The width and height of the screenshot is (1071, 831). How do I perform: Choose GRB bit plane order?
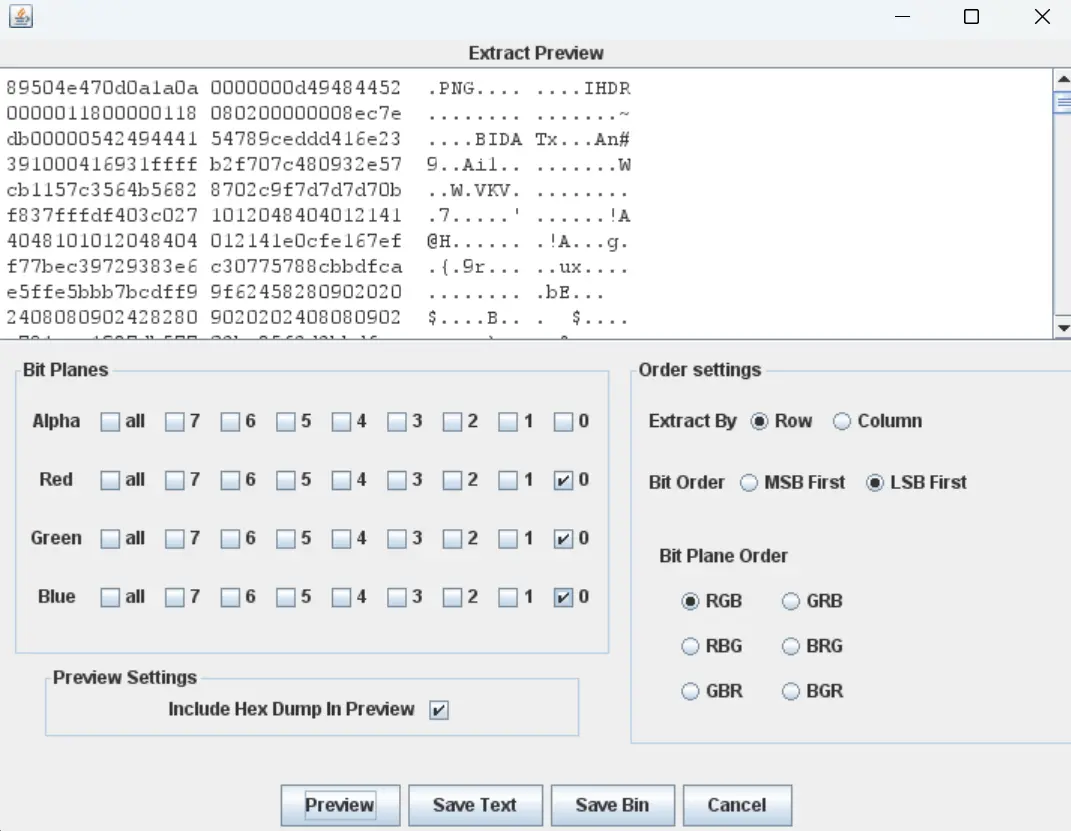791,602
